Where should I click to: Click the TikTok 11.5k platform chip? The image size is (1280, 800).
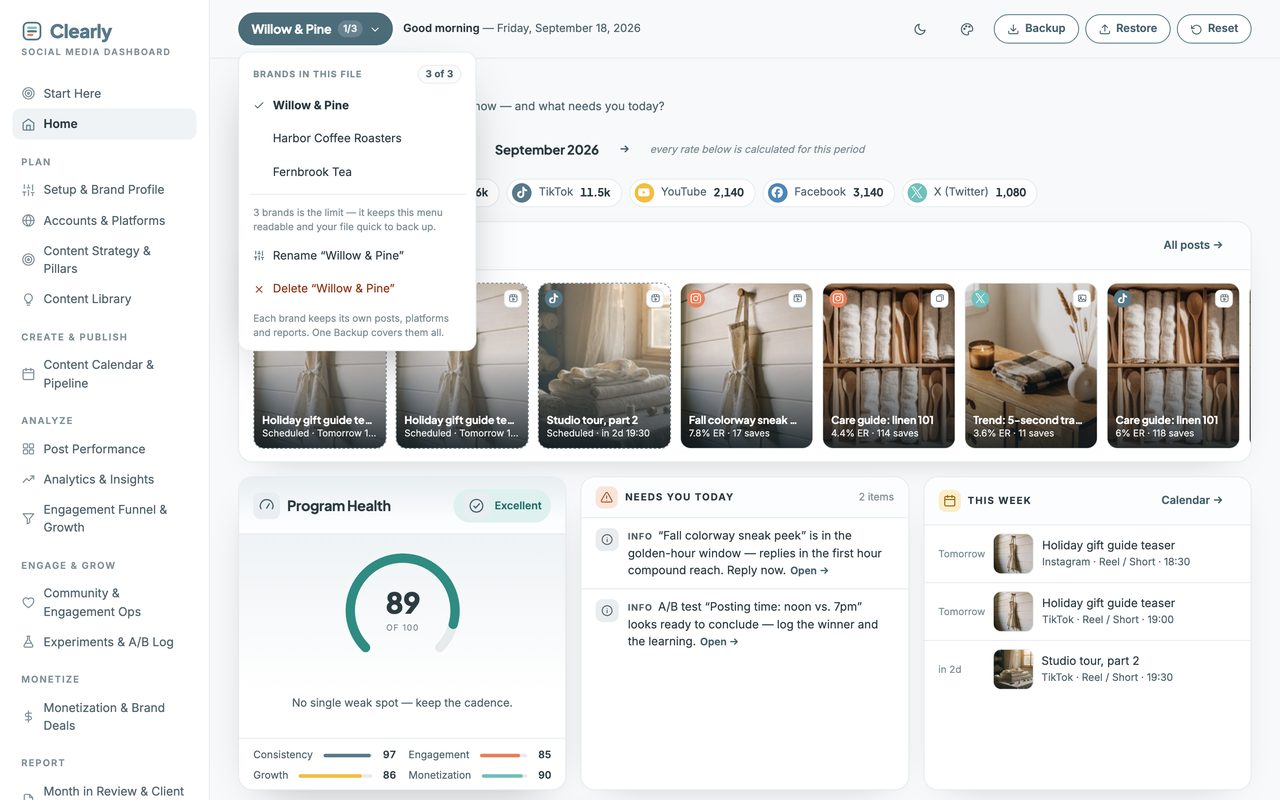(x=564, y=193)
